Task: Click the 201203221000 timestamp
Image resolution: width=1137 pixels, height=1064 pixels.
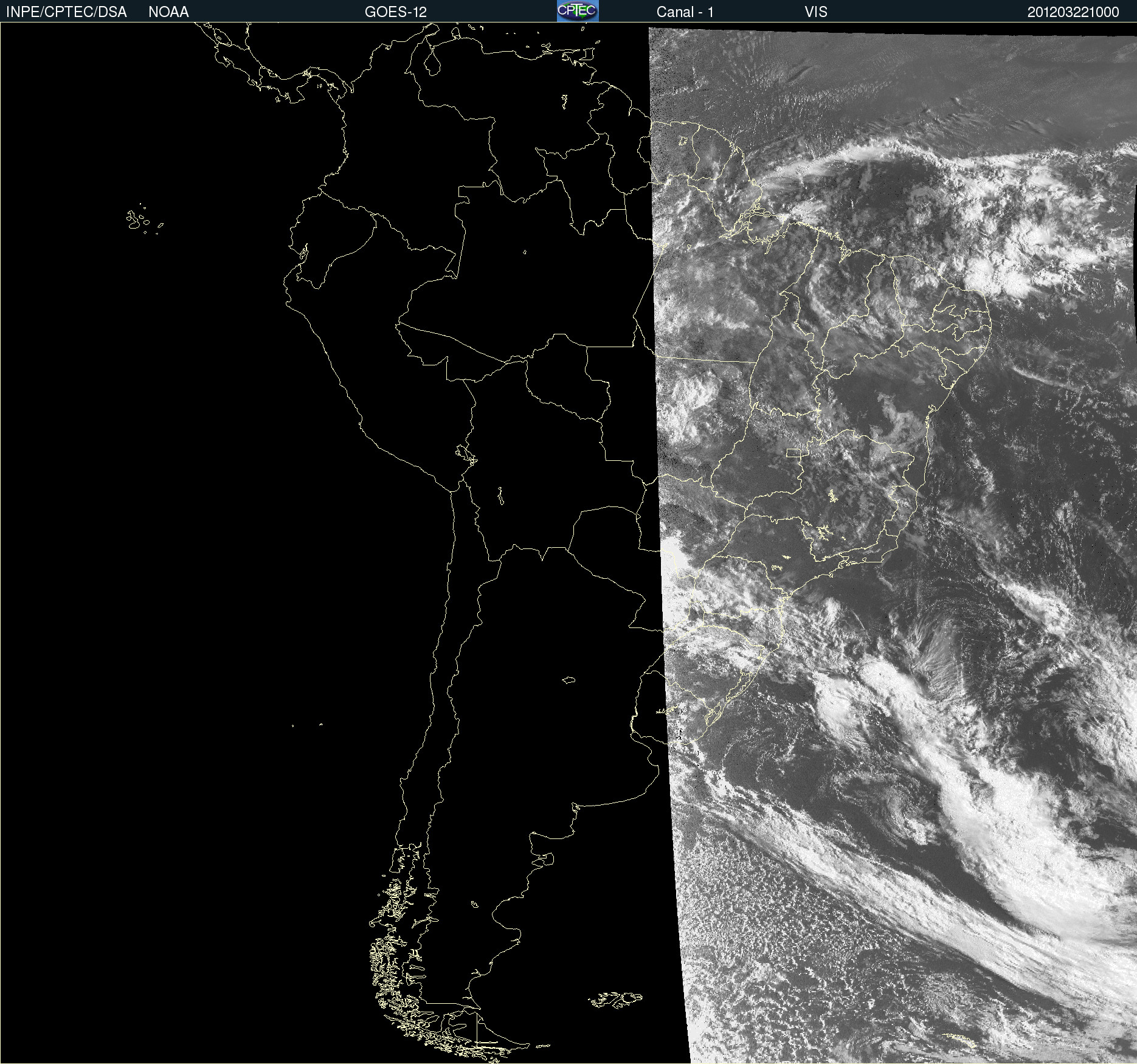Action: 1073,12
